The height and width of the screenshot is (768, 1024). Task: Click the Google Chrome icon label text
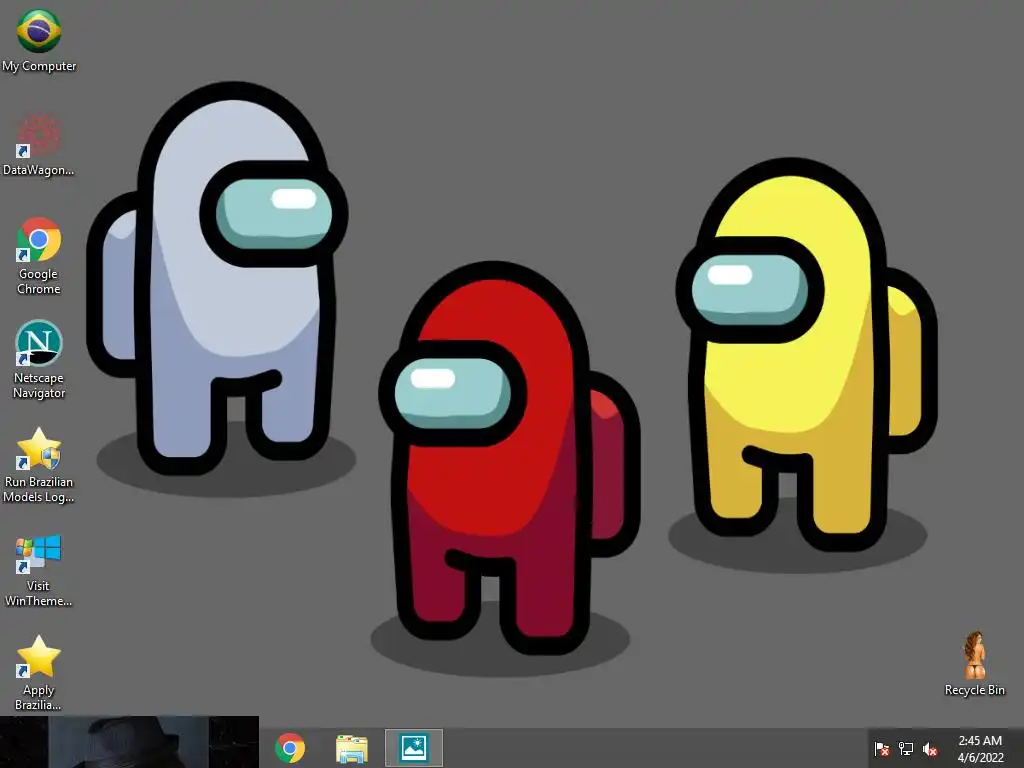click(39, 281)
